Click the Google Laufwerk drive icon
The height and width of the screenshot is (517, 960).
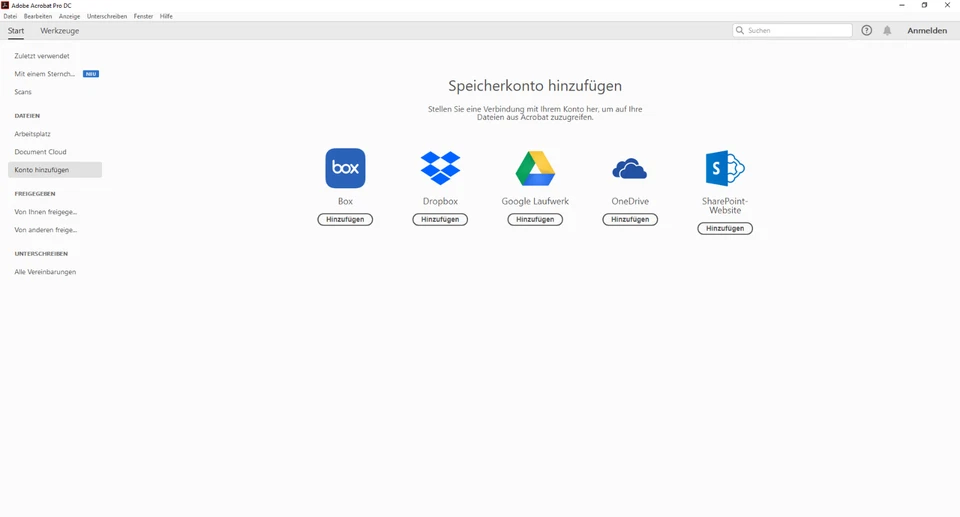tap(535, 168)
